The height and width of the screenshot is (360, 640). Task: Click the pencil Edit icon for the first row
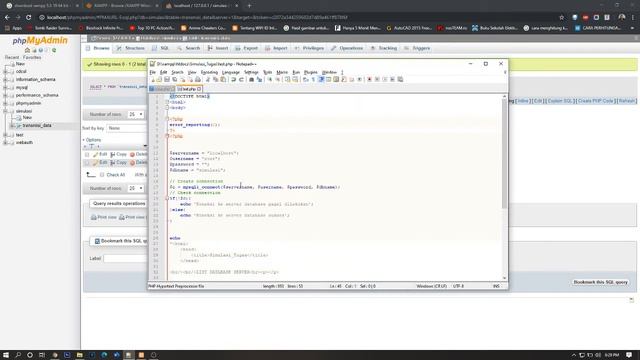(x=96, y=154)
